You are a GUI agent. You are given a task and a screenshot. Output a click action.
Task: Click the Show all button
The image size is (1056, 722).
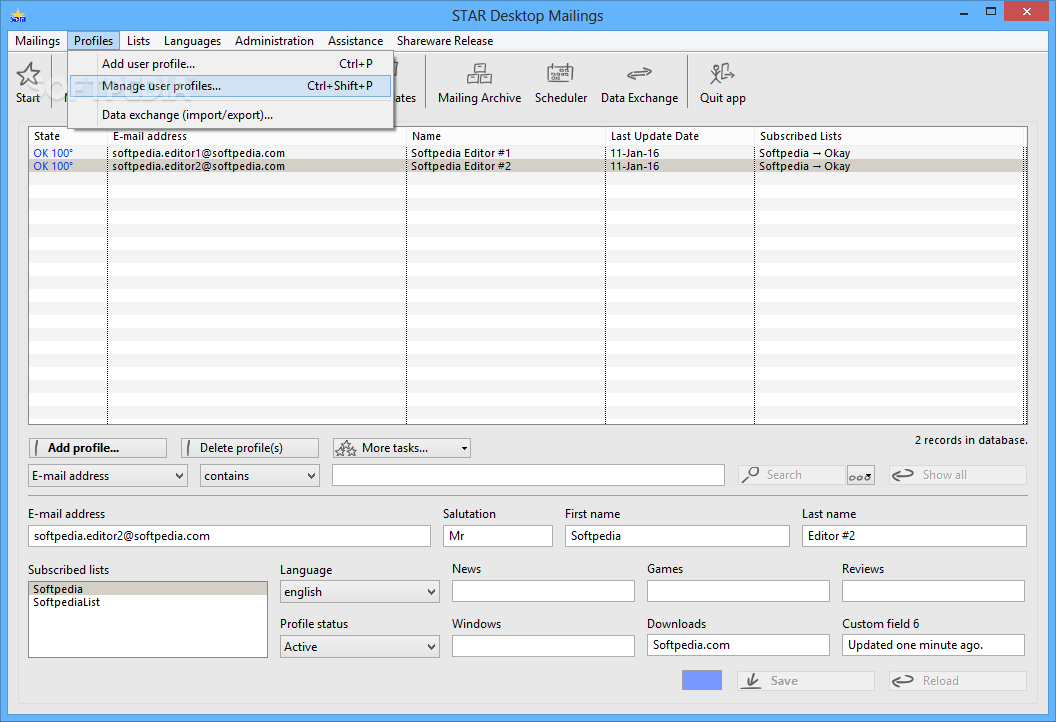958,475
